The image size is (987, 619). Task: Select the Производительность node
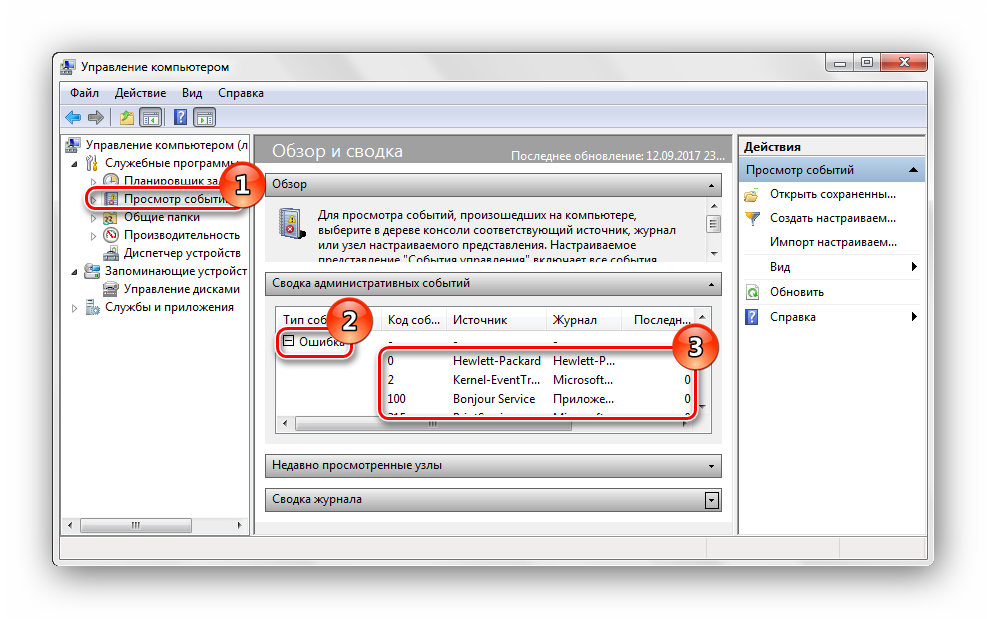[182, 235]
